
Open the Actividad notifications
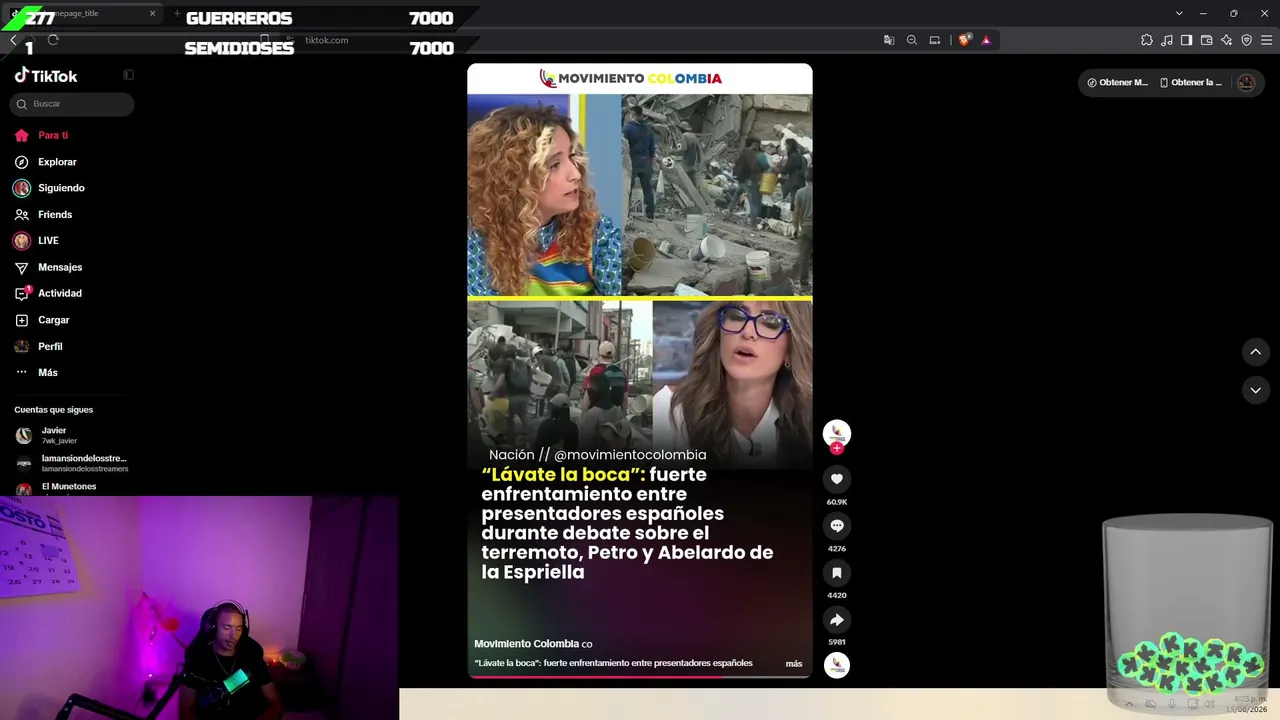(x=48, y=294)
